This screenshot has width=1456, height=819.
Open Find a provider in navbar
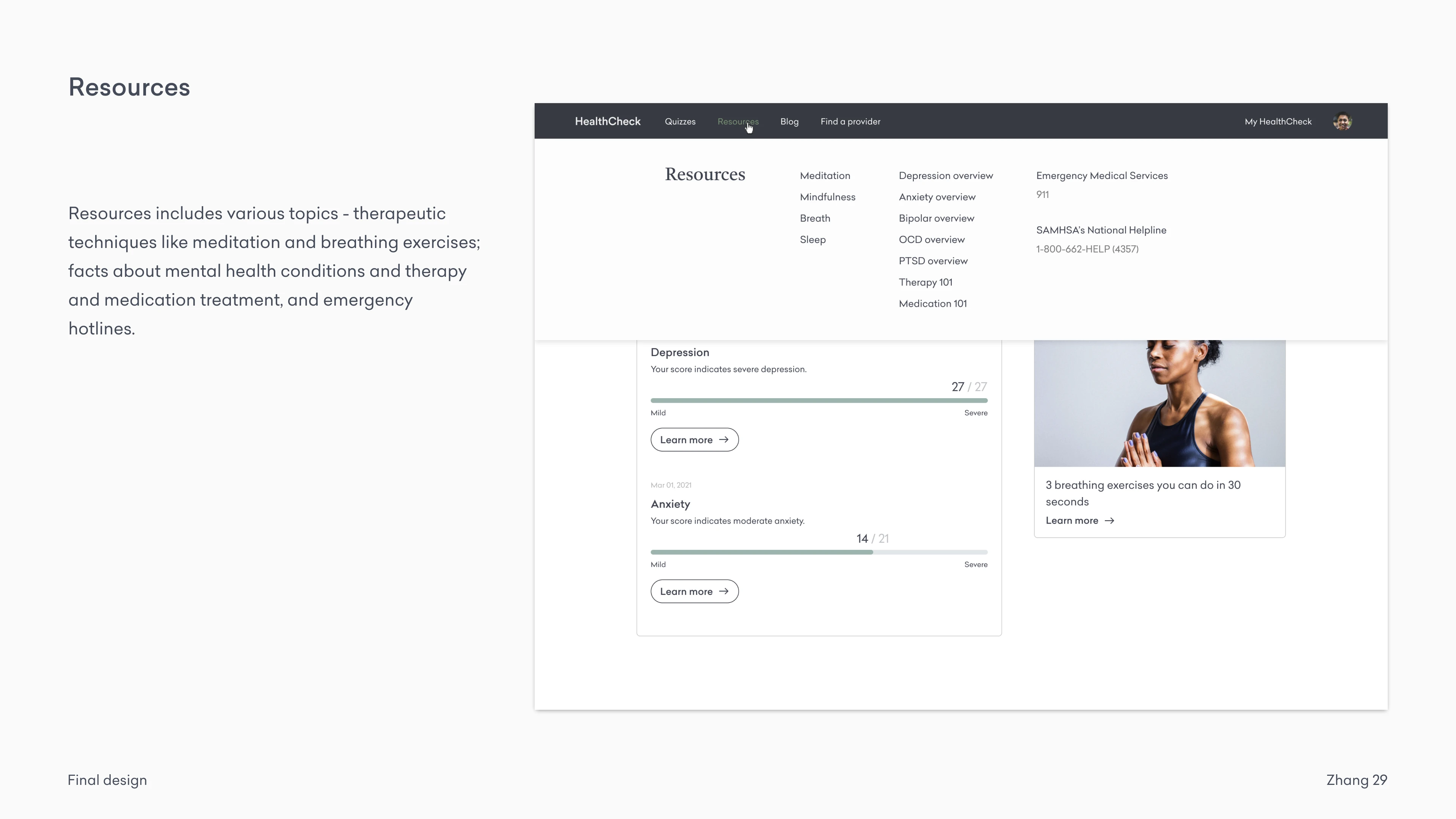850,121
